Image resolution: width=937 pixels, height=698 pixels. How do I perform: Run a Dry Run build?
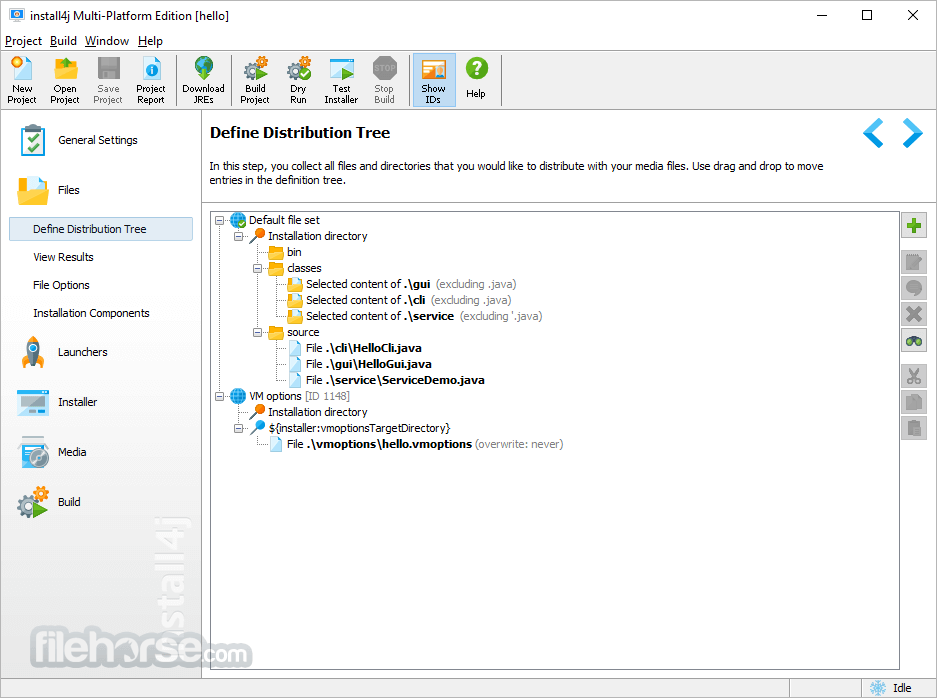[x=298, y=80]
